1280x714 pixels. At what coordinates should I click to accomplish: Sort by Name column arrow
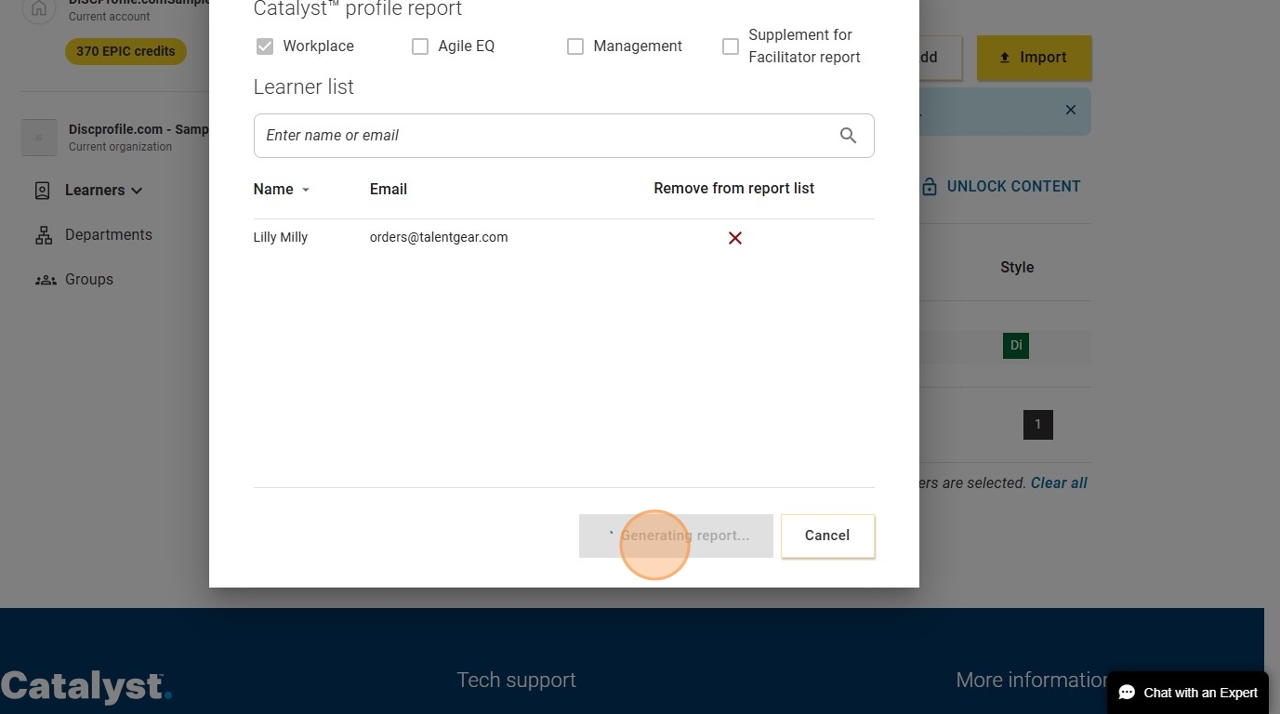[306, 190]
